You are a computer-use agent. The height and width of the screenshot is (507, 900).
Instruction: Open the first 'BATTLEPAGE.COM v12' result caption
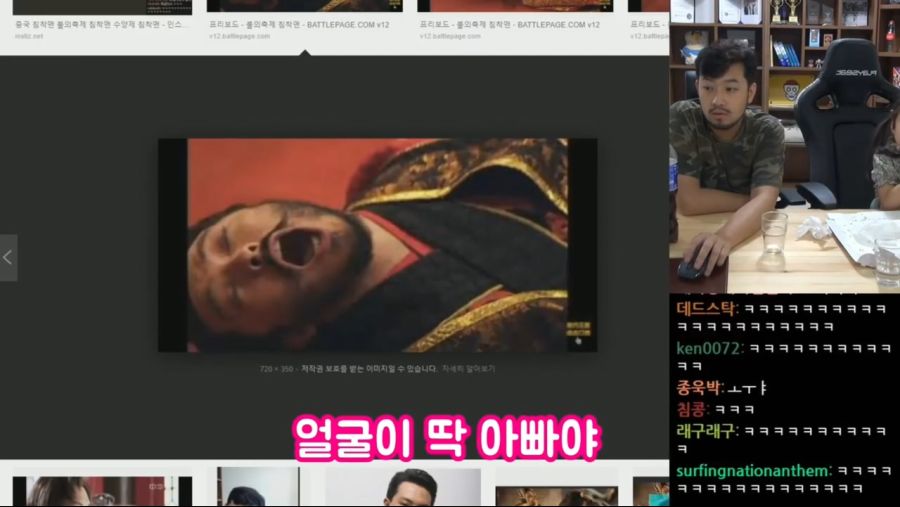pos(305,24)
